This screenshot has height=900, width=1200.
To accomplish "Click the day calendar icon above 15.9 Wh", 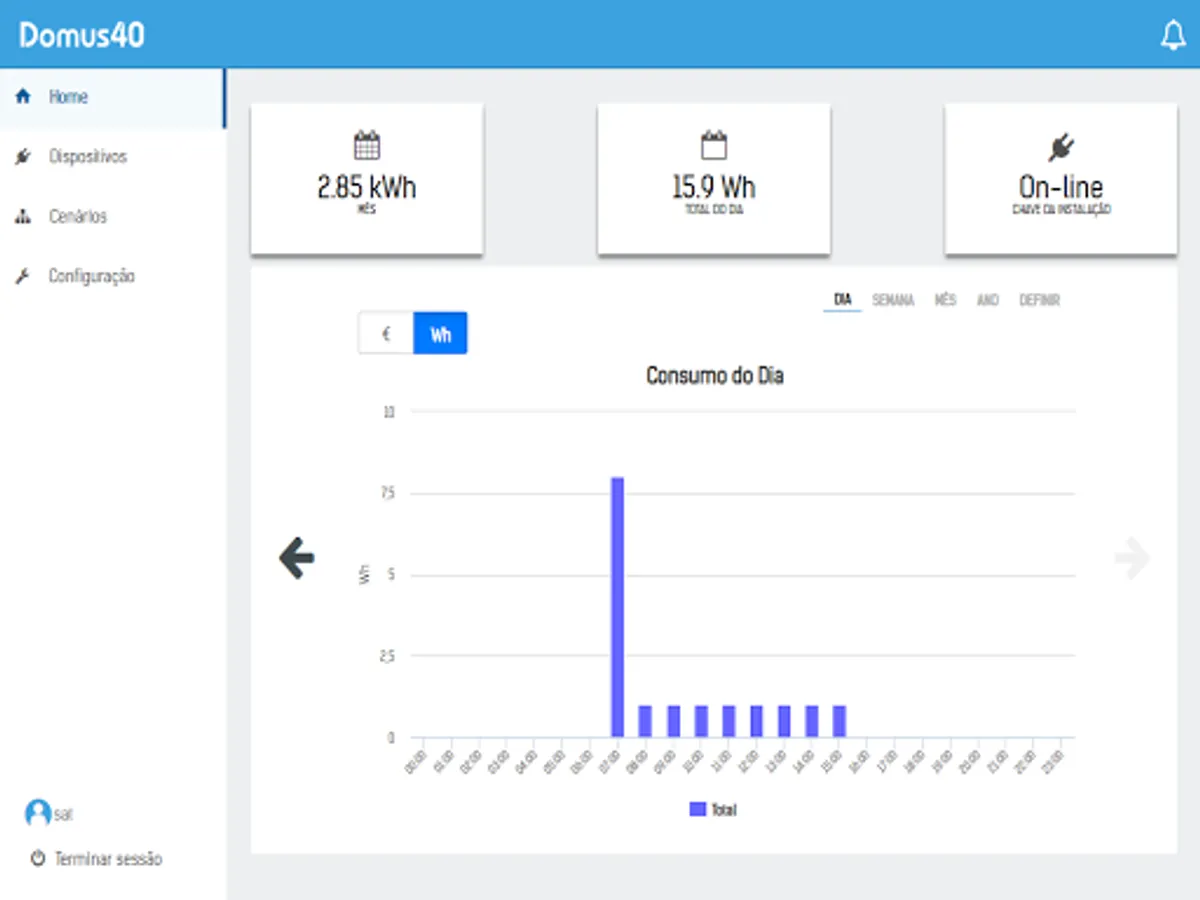I will pos(713,146).
